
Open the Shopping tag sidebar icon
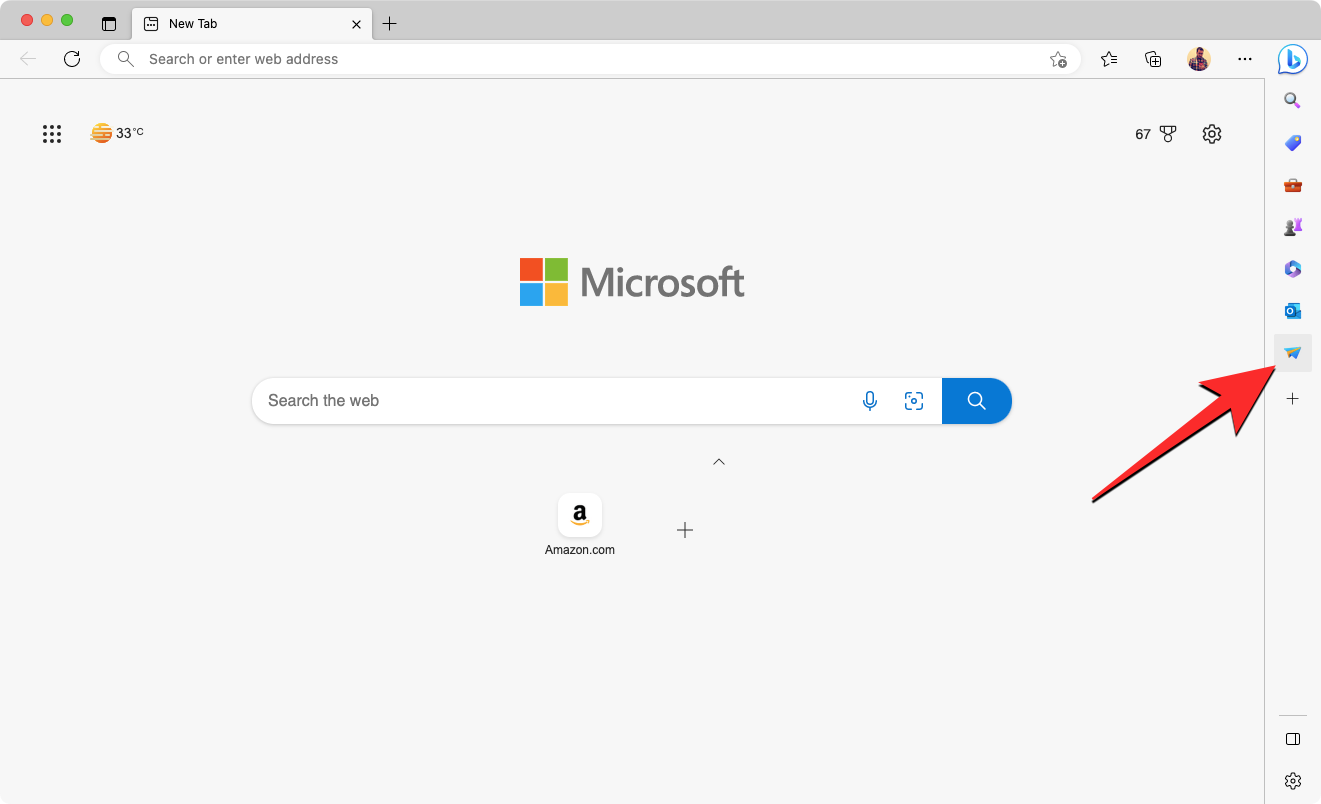[1292, 143]
